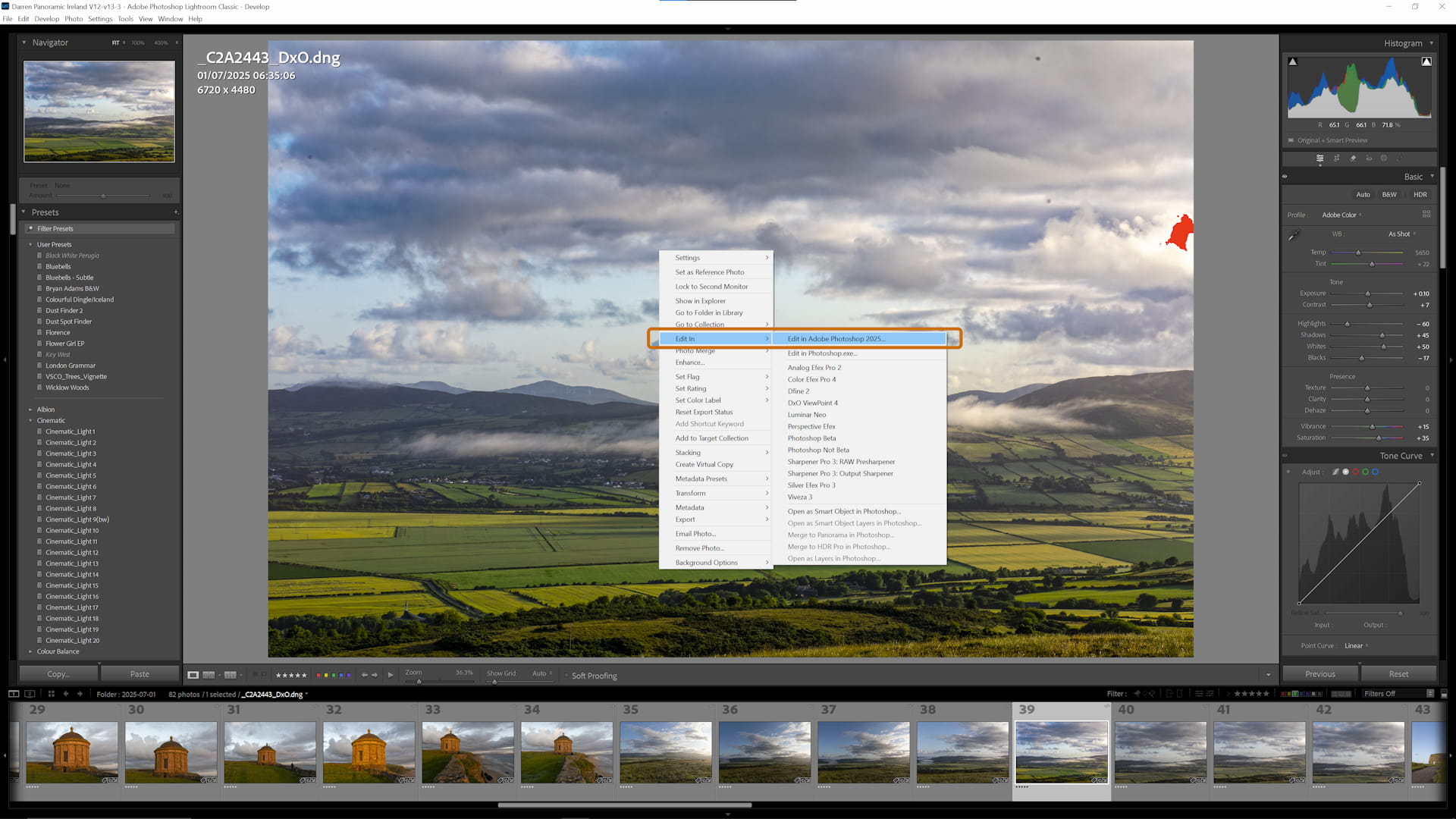The width and height of the screenshot is (1456, 819).
Task: Start the impromptu slideshow play button
Action: pos(391,675)
